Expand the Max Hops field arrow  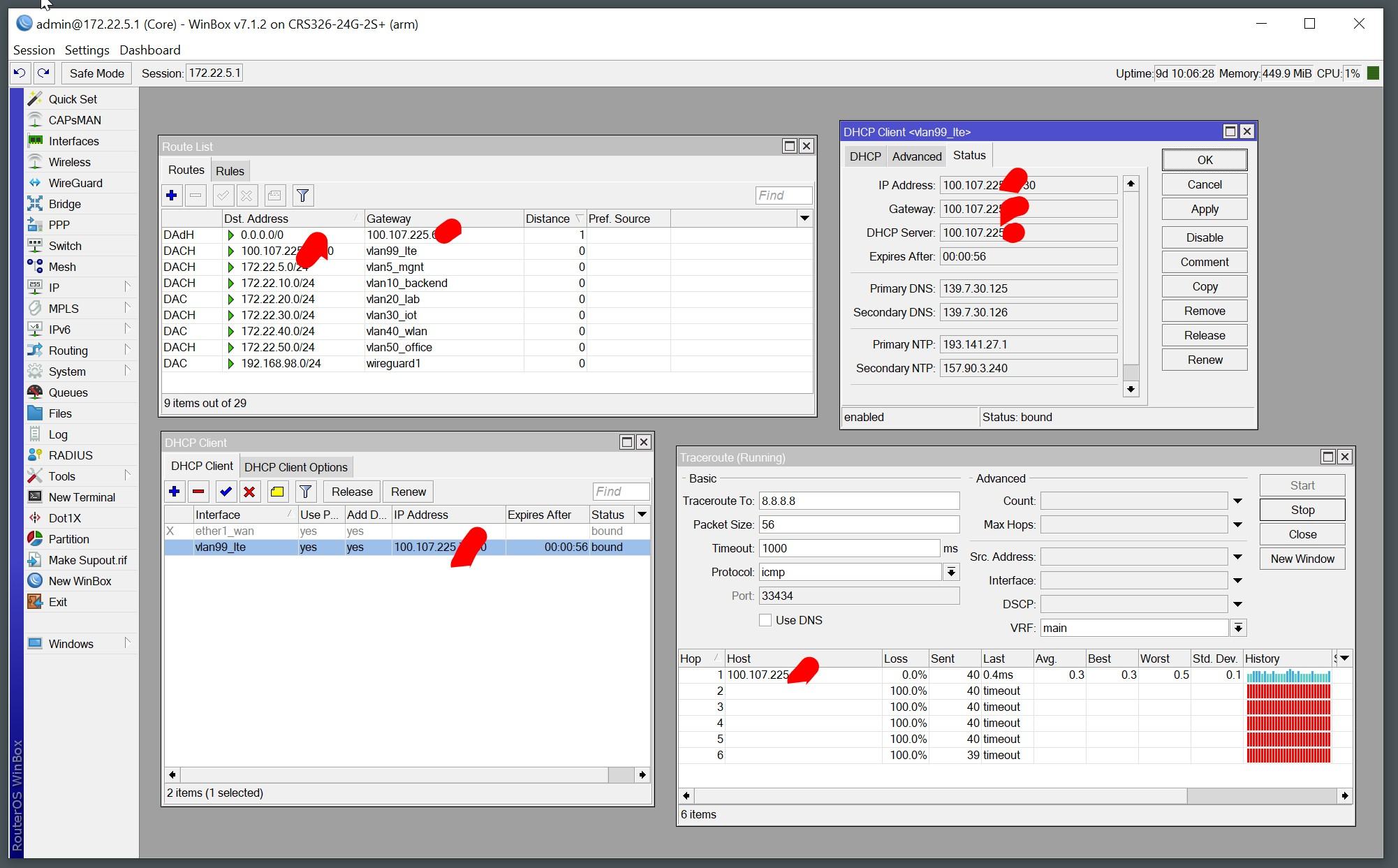click(x=1237, y=524)
